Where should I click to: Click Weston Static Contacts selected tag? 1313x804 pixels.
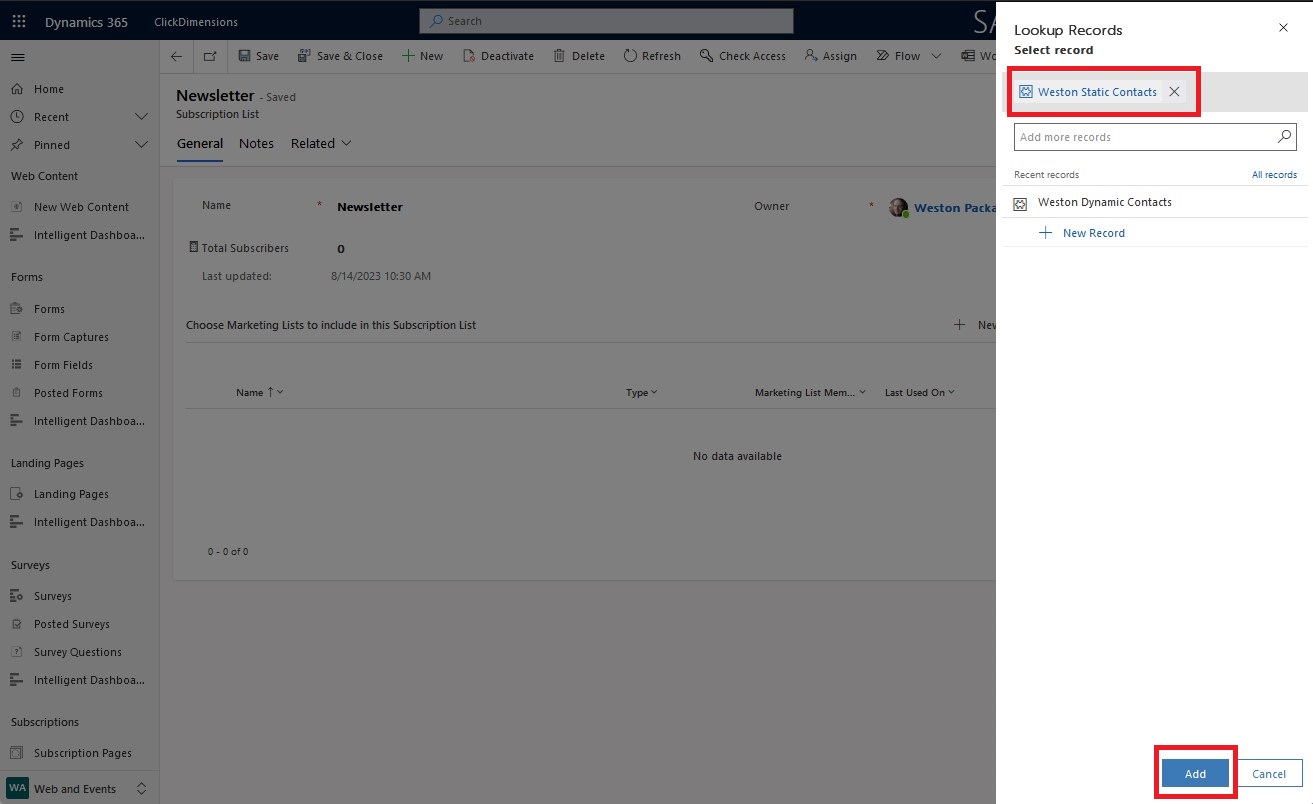(1097, 92)
